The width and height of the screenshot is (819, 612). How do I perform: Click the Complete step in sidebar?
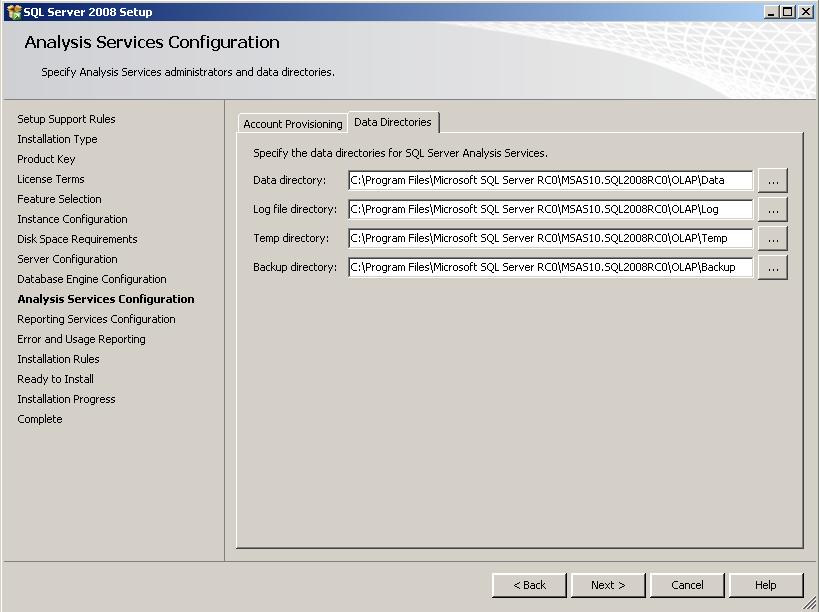pyautogui.click(x=40, y=419)
